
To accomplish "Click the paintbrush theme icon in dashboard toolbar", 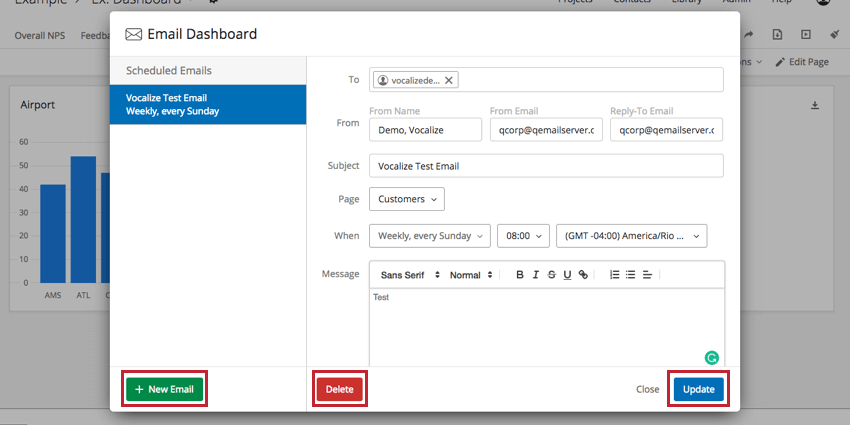I will 835,34.
